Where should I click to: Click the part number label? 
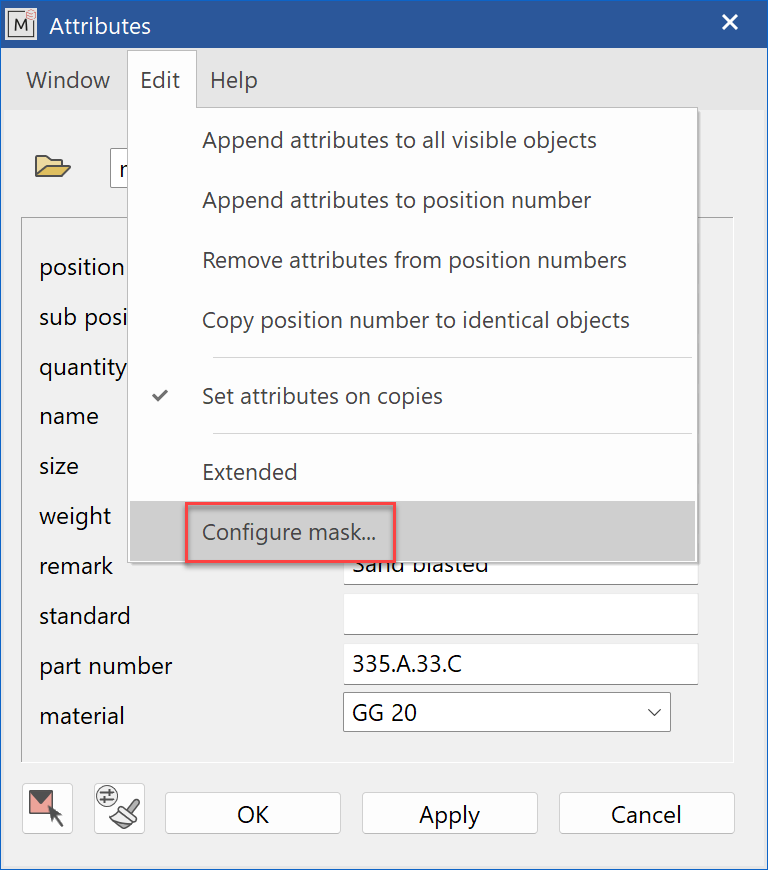[x=106, y=667]
